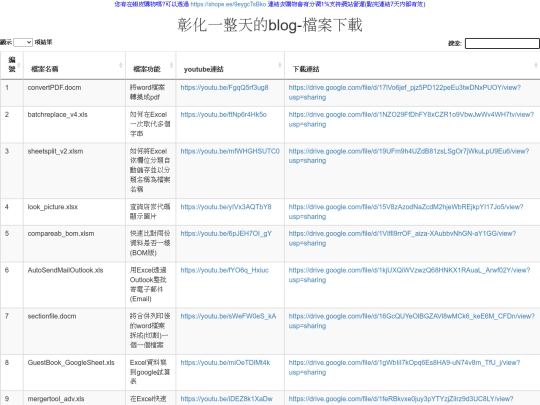Open Google Drive link for look_picture.xlsx
This screenshot has height=405, width=540.
pos(406,211)
